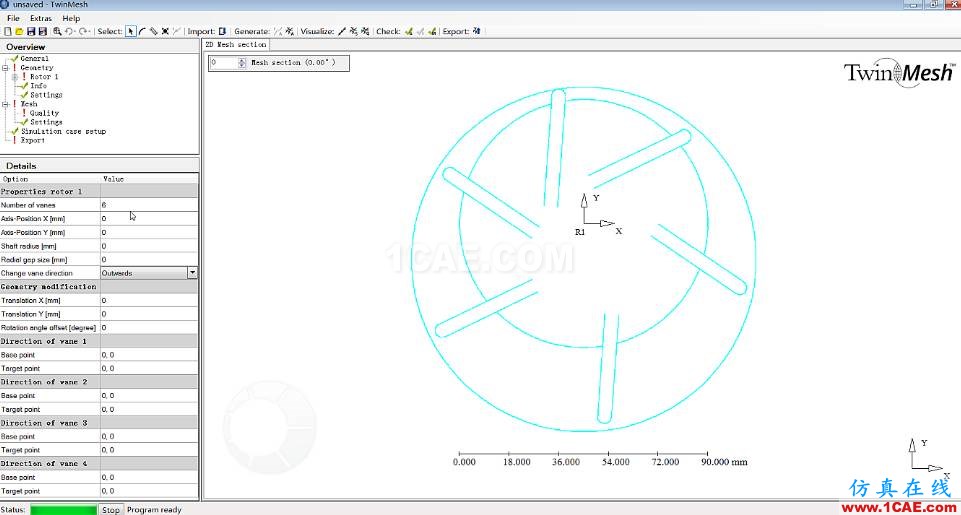
Task: Edit Base point of vane 1
Action: (x=149, y=355)
